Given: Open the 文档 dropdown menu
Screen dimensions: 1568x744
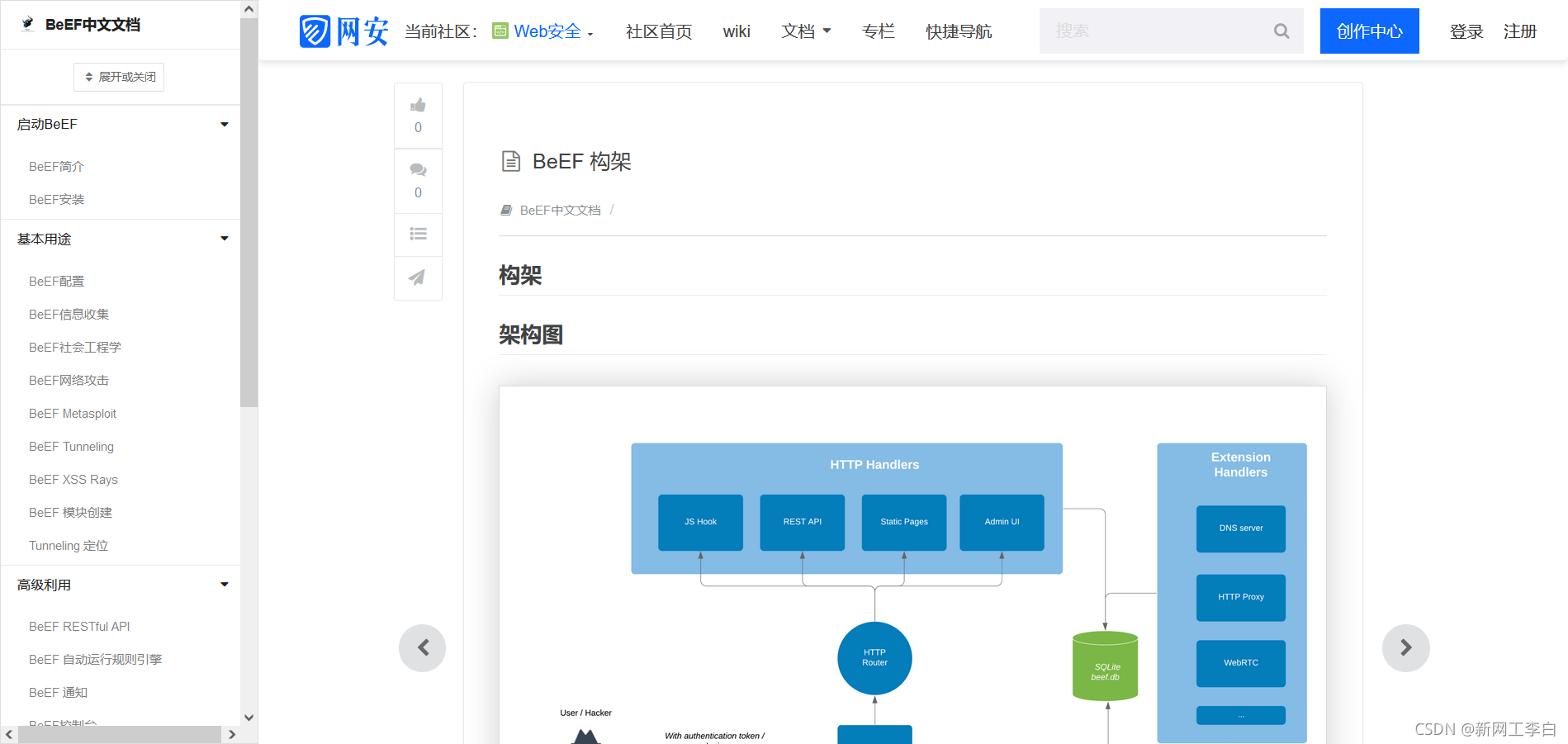Looking at the screenshot, I should point(806,31).
